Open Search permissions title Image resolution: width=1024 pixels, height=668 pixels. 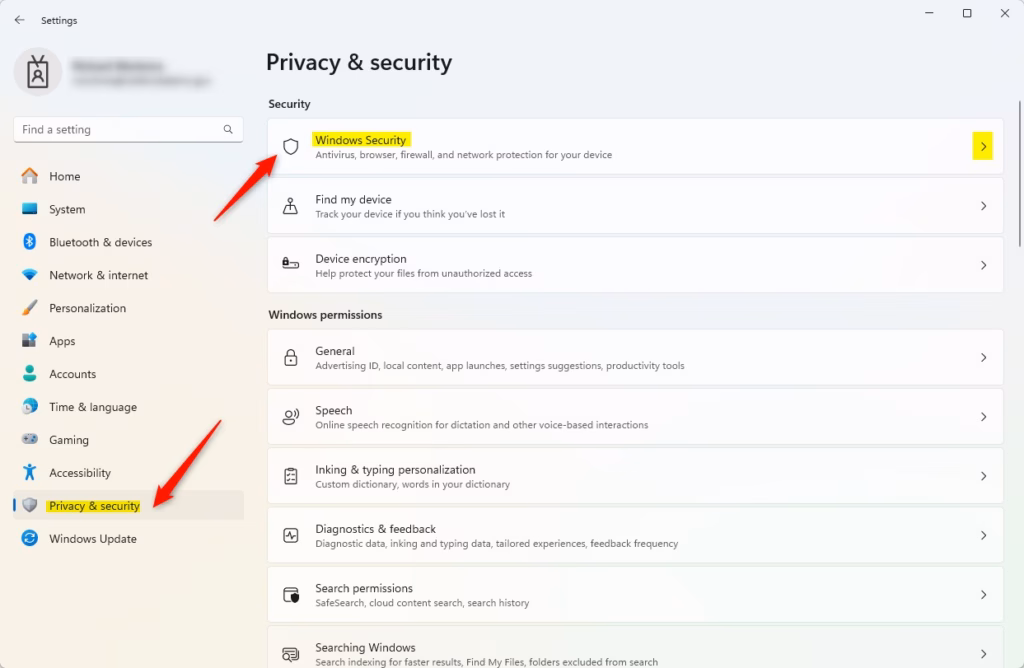pos(364,588)
